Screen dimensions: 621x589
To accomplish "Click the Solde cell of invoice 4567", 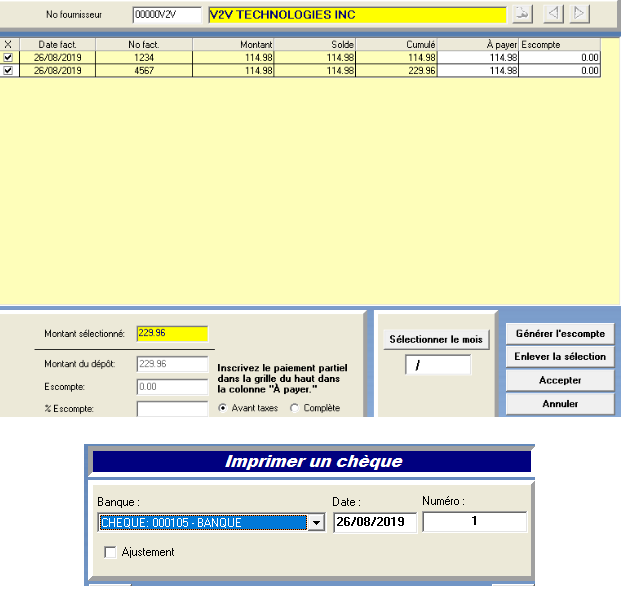I will [x=315, y=71].
